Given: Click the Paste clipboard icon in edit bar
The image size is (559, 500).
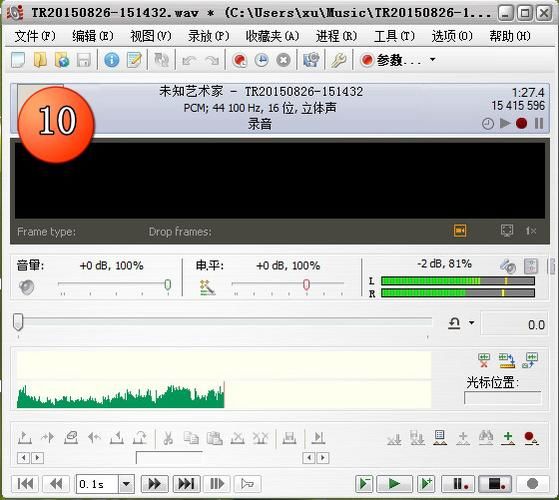Looking at the screenshot, I should [215, 438].
